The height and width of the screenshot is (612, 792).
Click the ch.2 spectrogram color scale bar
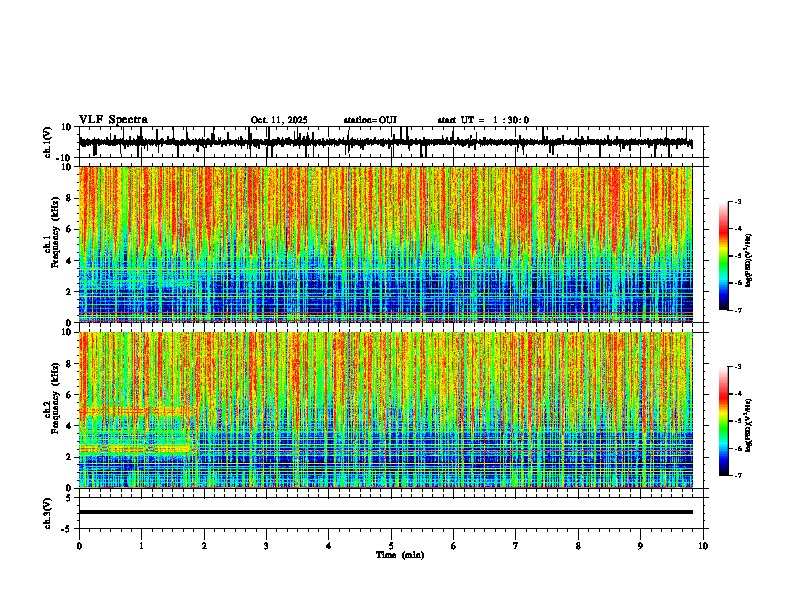(724, 421)
